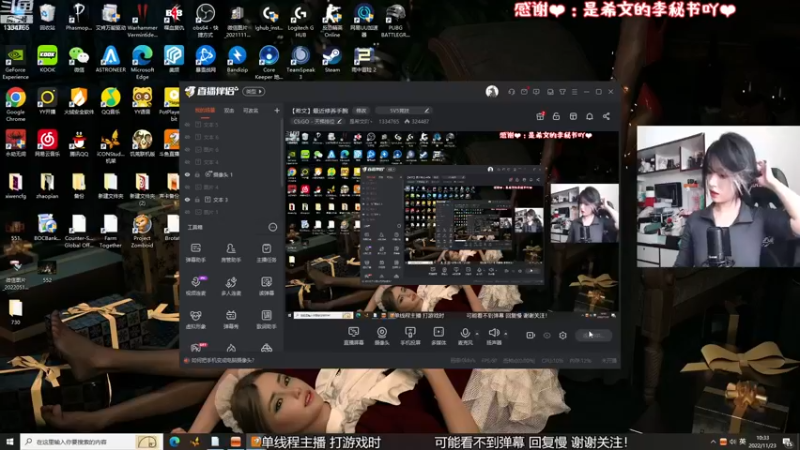The width and height of the screenshot is (800, 450).
Task: Click the open padlock icon near the share icon
Action: tap(556, 116)
